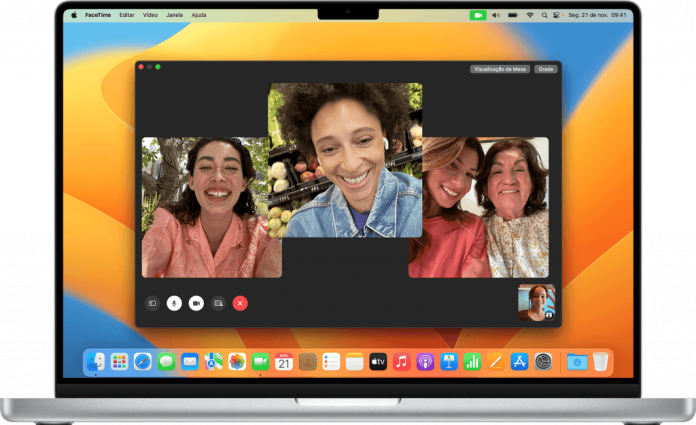Launch Apple TV from the Dock

point(378,362)
